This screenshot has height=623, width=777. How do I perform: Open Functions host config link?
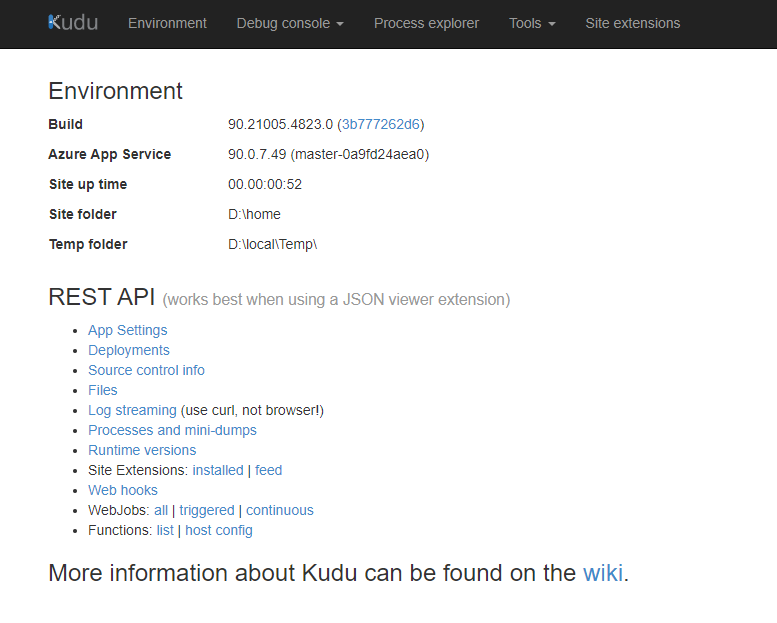pyautogui.click(x=219, y=530)
